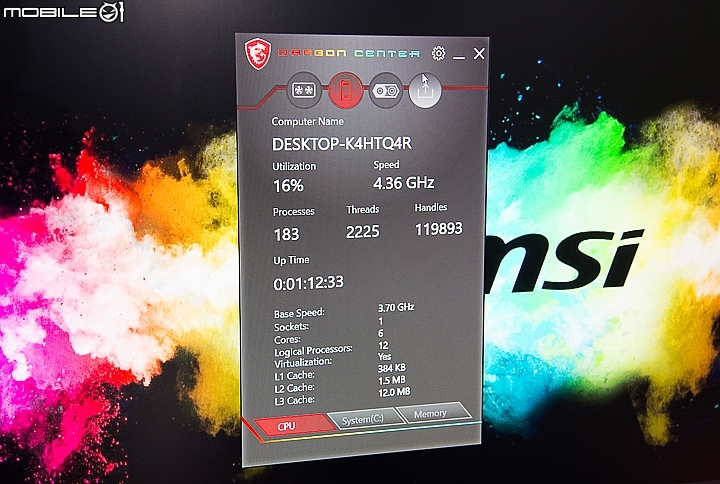720x484 pixels.
Task: Click the 3.70 GHz base speed value
Action: 396,307
